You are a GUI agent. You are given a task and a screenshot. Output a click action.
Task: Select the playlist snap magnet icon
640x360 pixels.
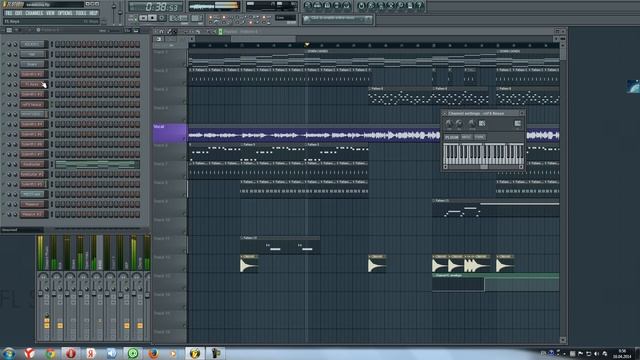click(162, 31)
